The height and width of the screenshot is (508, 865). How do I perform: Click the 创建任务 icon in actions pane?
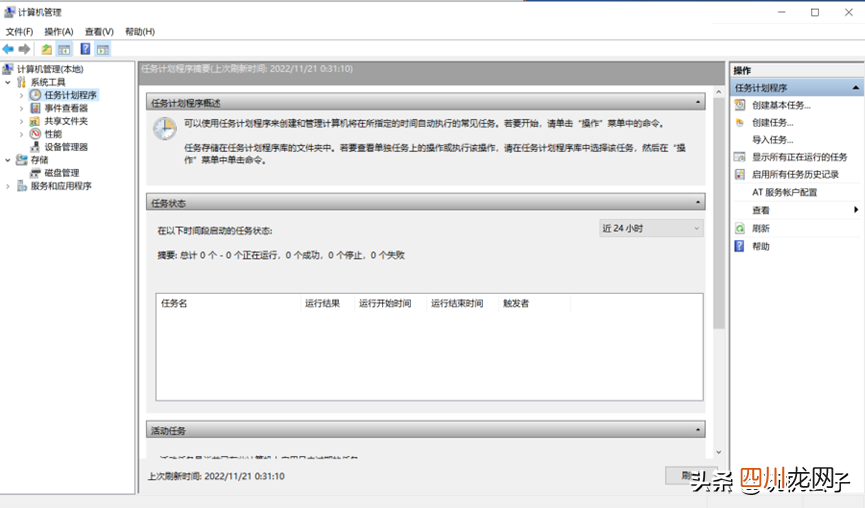tap(740, 122)
